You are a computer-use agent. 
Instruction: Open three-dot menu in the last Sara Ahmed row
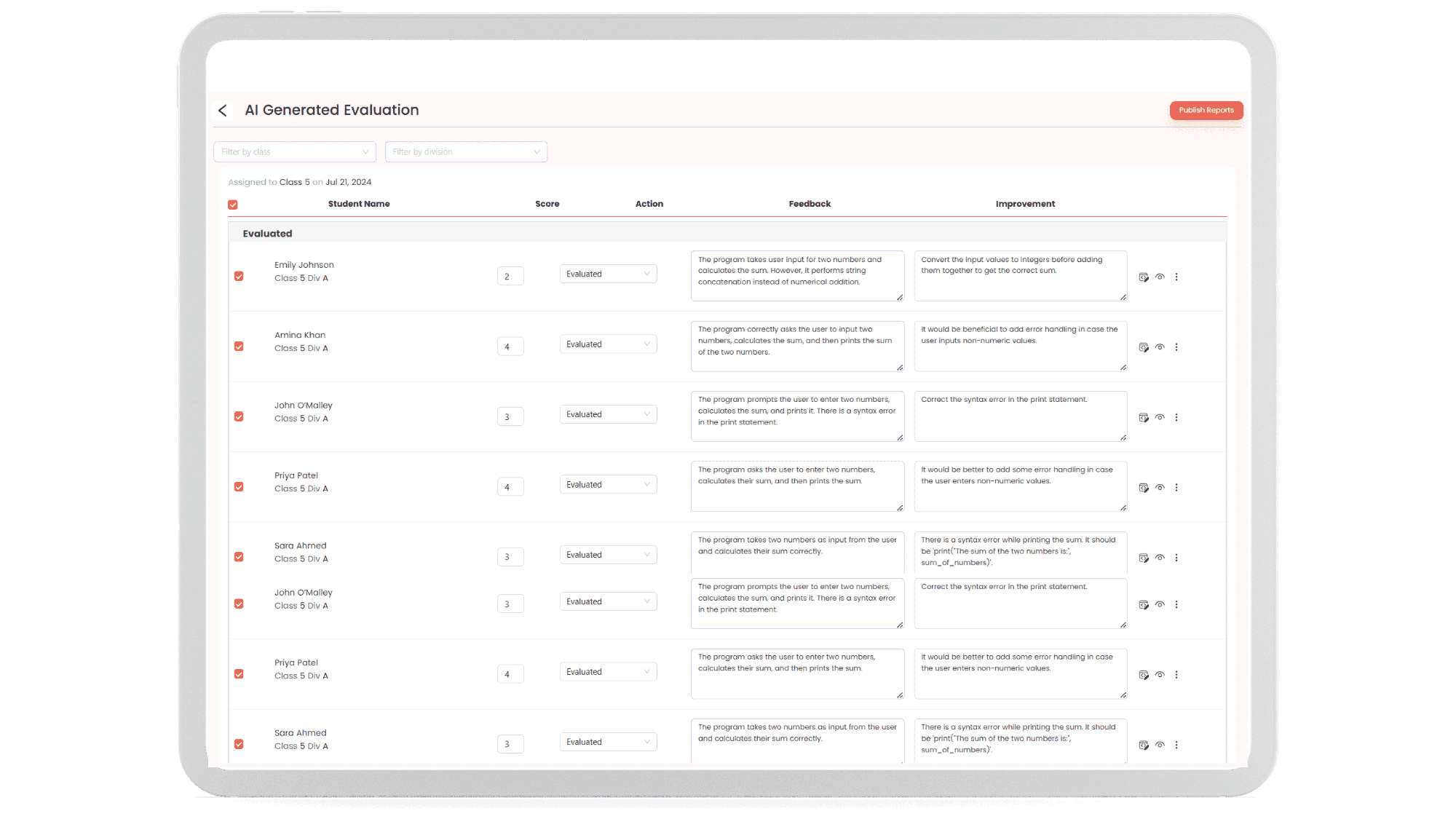point(1176,745)
